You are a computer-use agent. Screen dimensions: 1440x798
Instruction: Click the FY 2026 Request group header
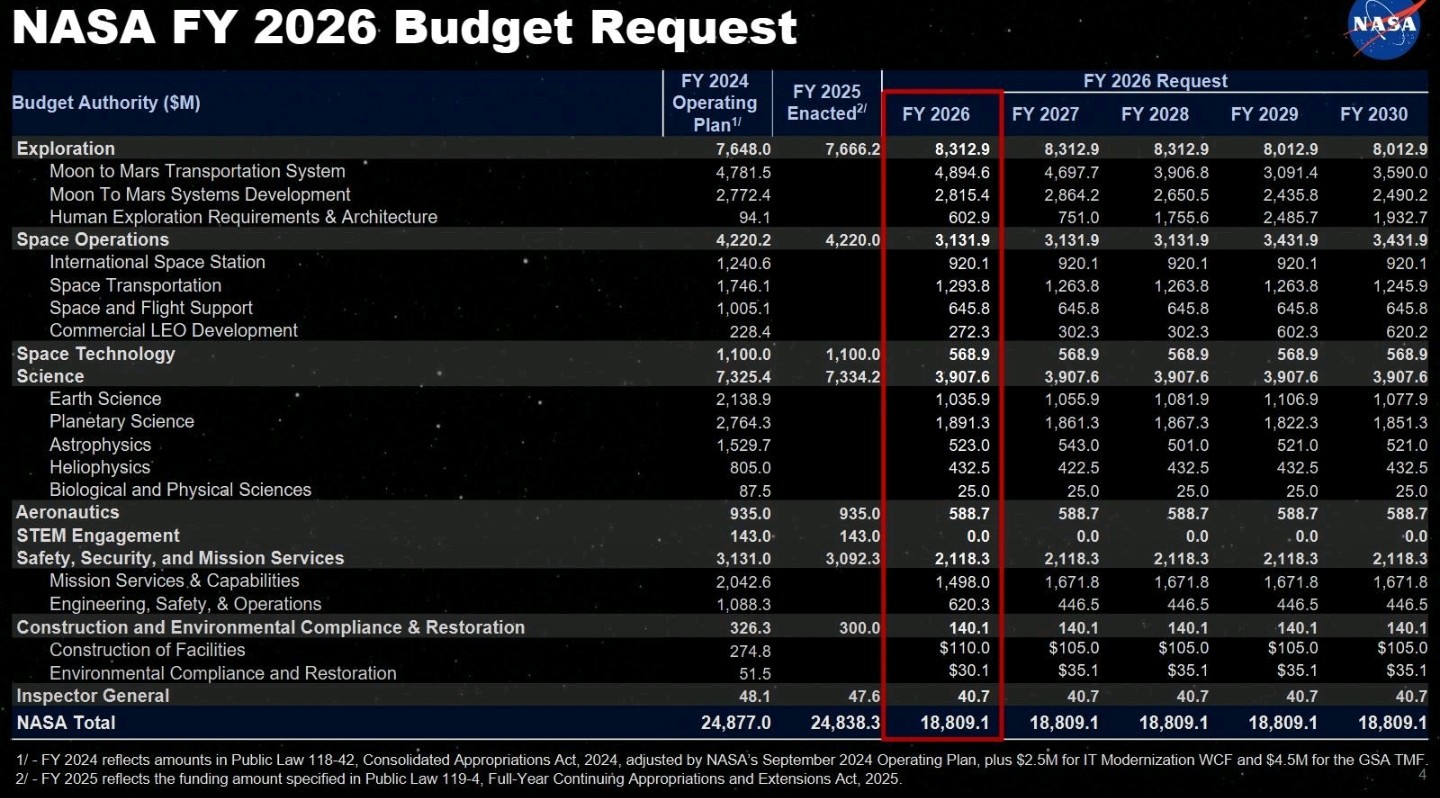1155,81
